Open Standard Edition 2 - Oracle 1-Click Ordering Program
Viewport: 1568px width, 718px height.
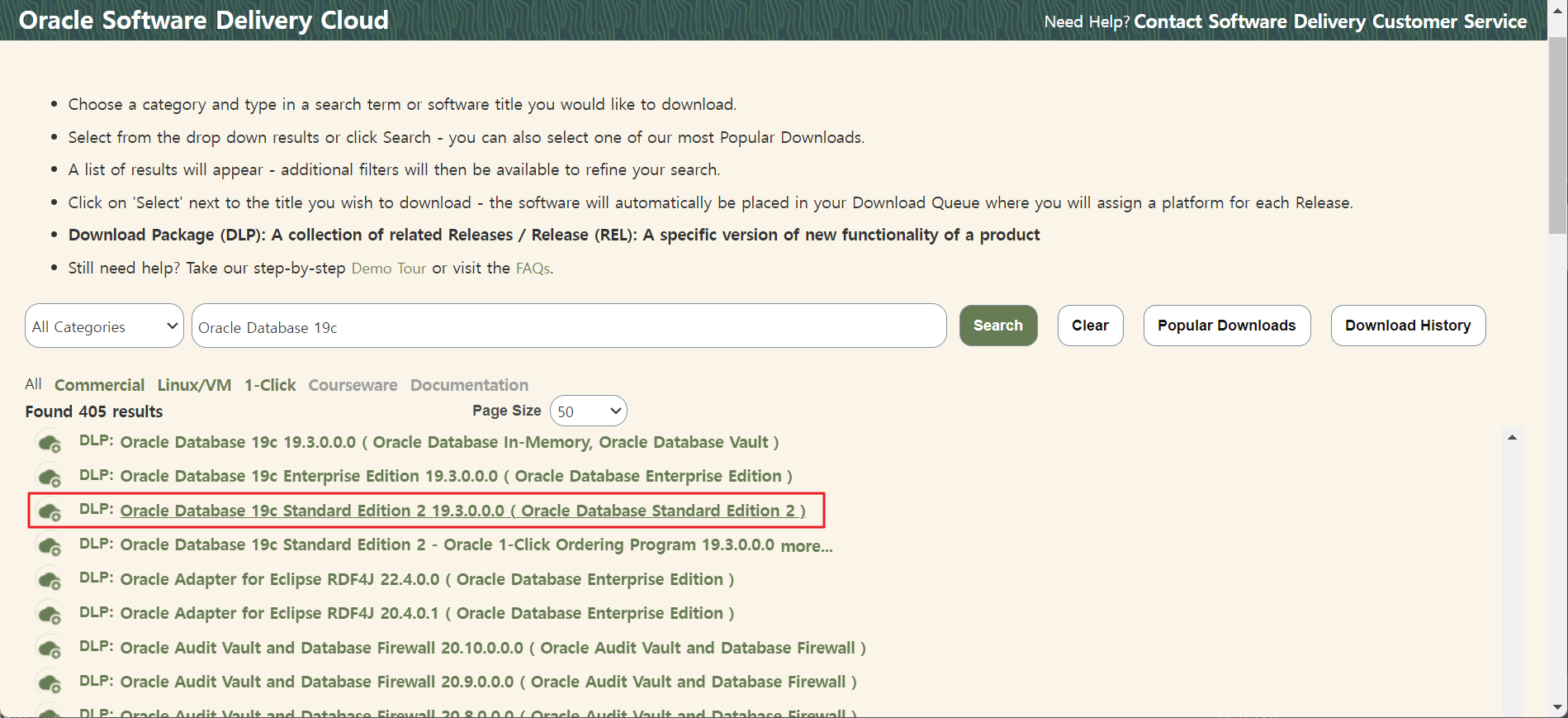point(448,544)
